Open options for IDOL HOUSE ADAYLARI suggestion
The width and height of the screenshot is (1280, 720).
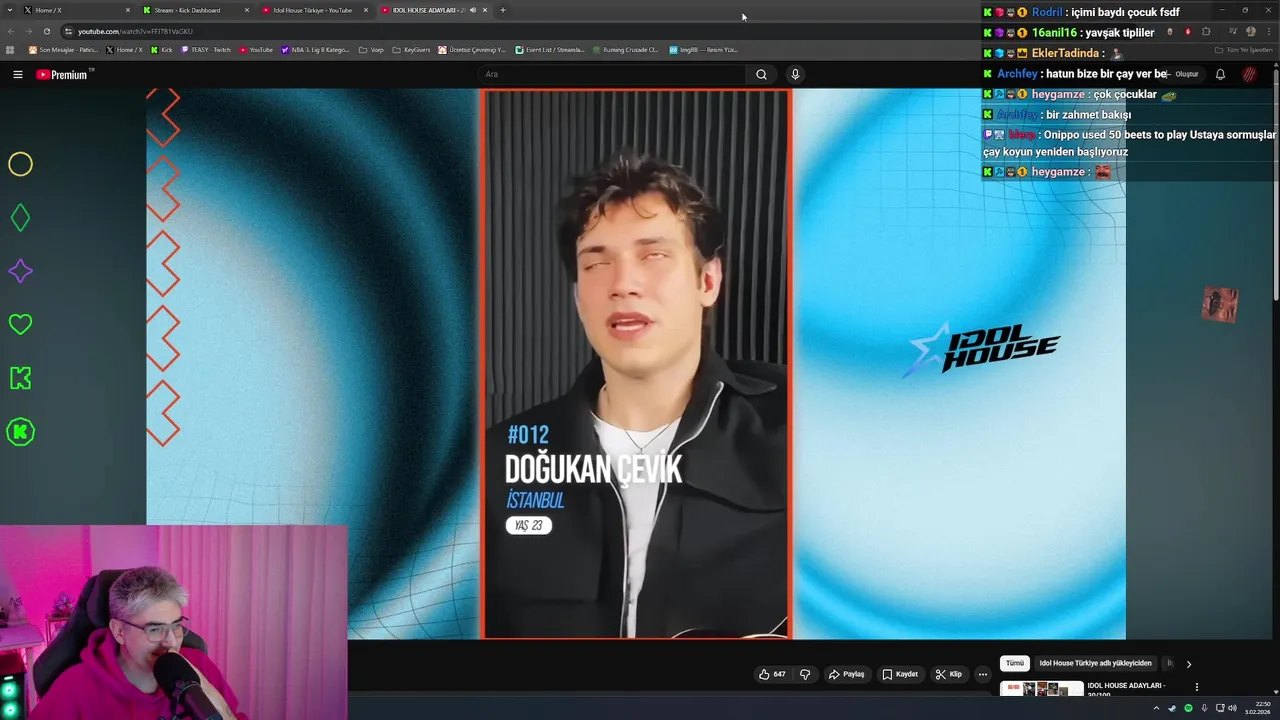(1196, 687)
